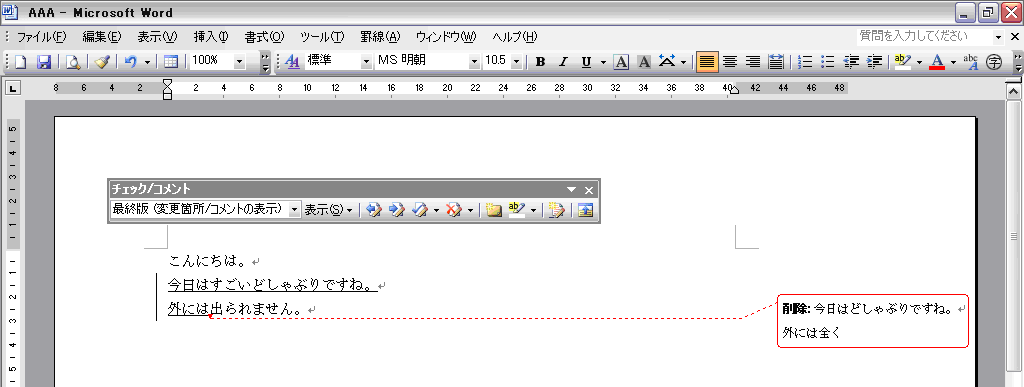Screen dimensions: 1024x387
Task: Open the 10.5 font size dropdown
Action: [516, 61]
